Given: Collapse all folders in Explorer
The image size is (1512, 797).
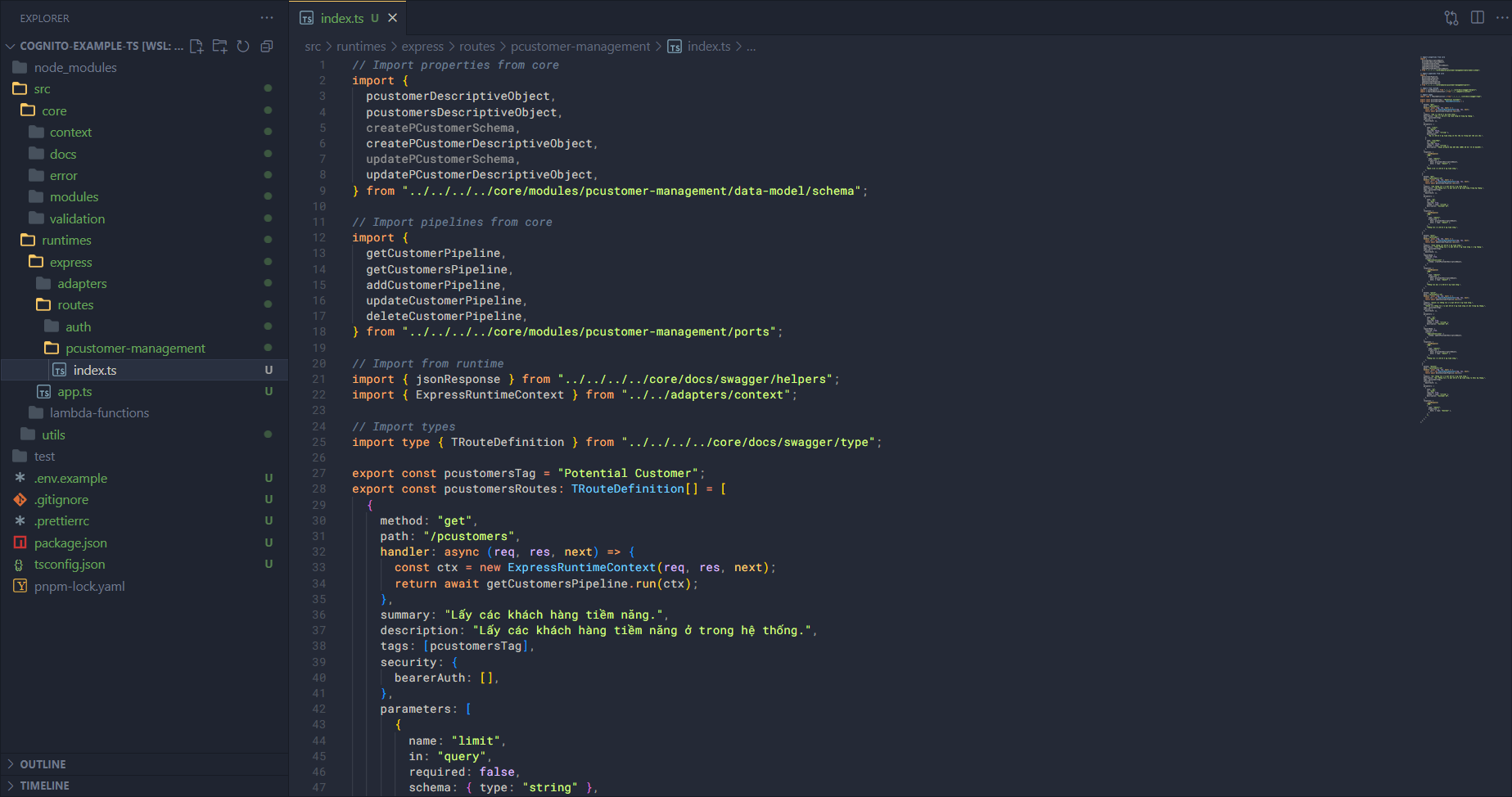Looking at the screenshot, I should tap(266, 47).
